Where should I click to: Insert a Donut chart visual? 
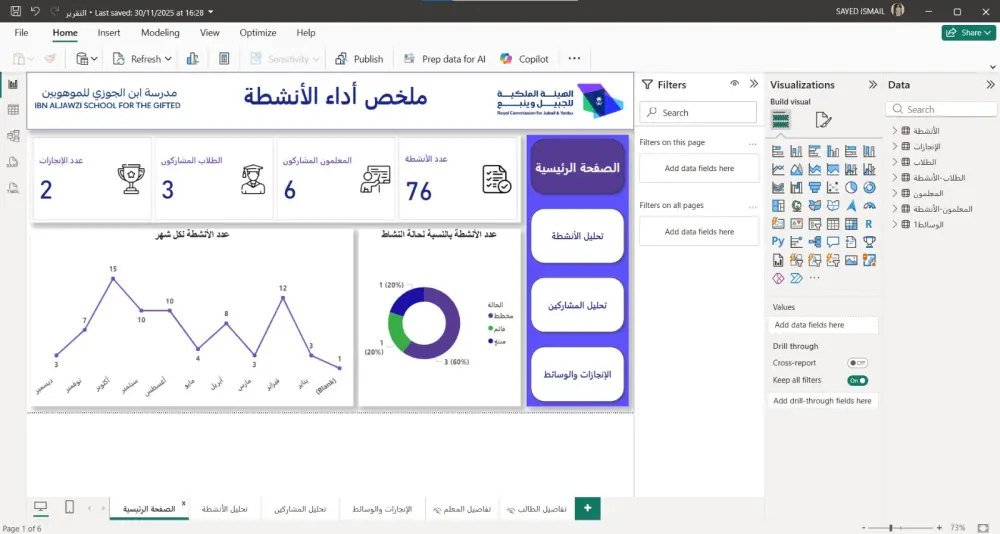click(869, 188)
